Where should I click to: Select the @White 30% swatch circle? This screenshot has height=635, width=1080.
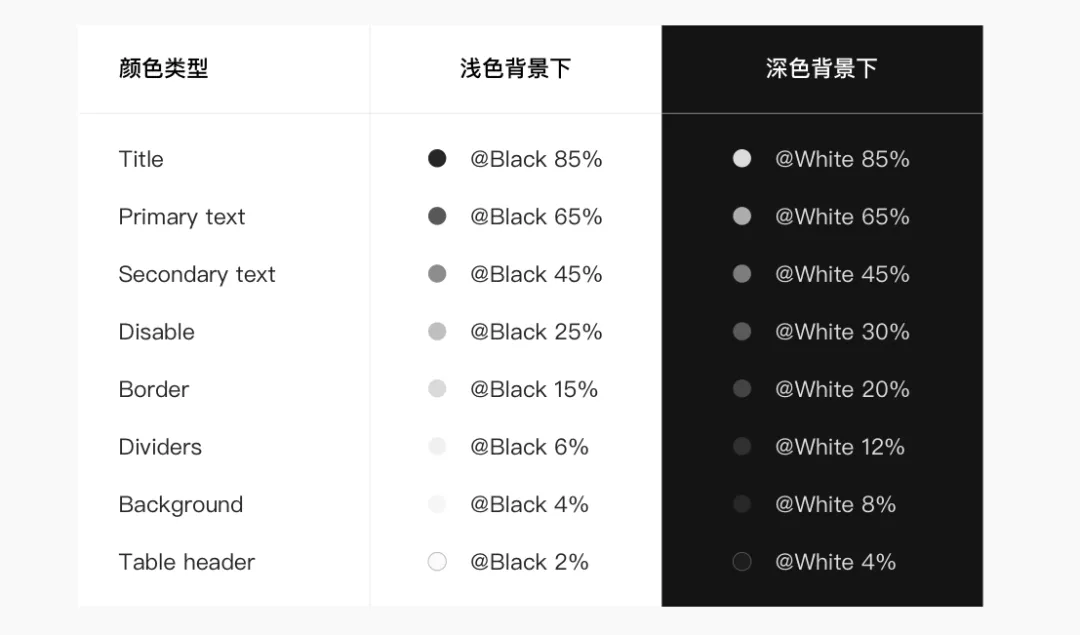coord(742,331)
